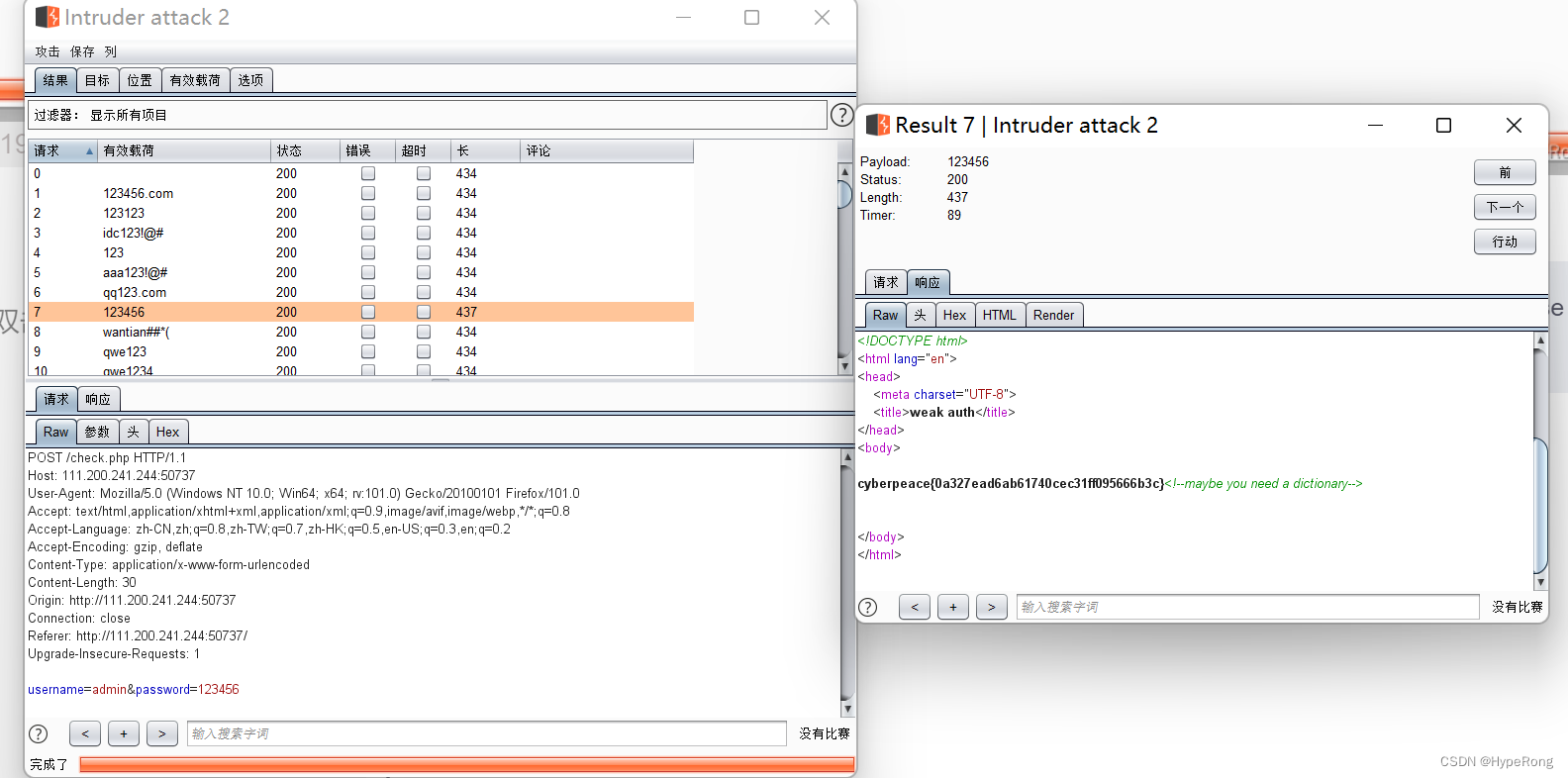Sort results by 请求 column header
Image resolution: width=1568 pixels, height=778 pixels.
pyautogui.click(x=62, y=151)
